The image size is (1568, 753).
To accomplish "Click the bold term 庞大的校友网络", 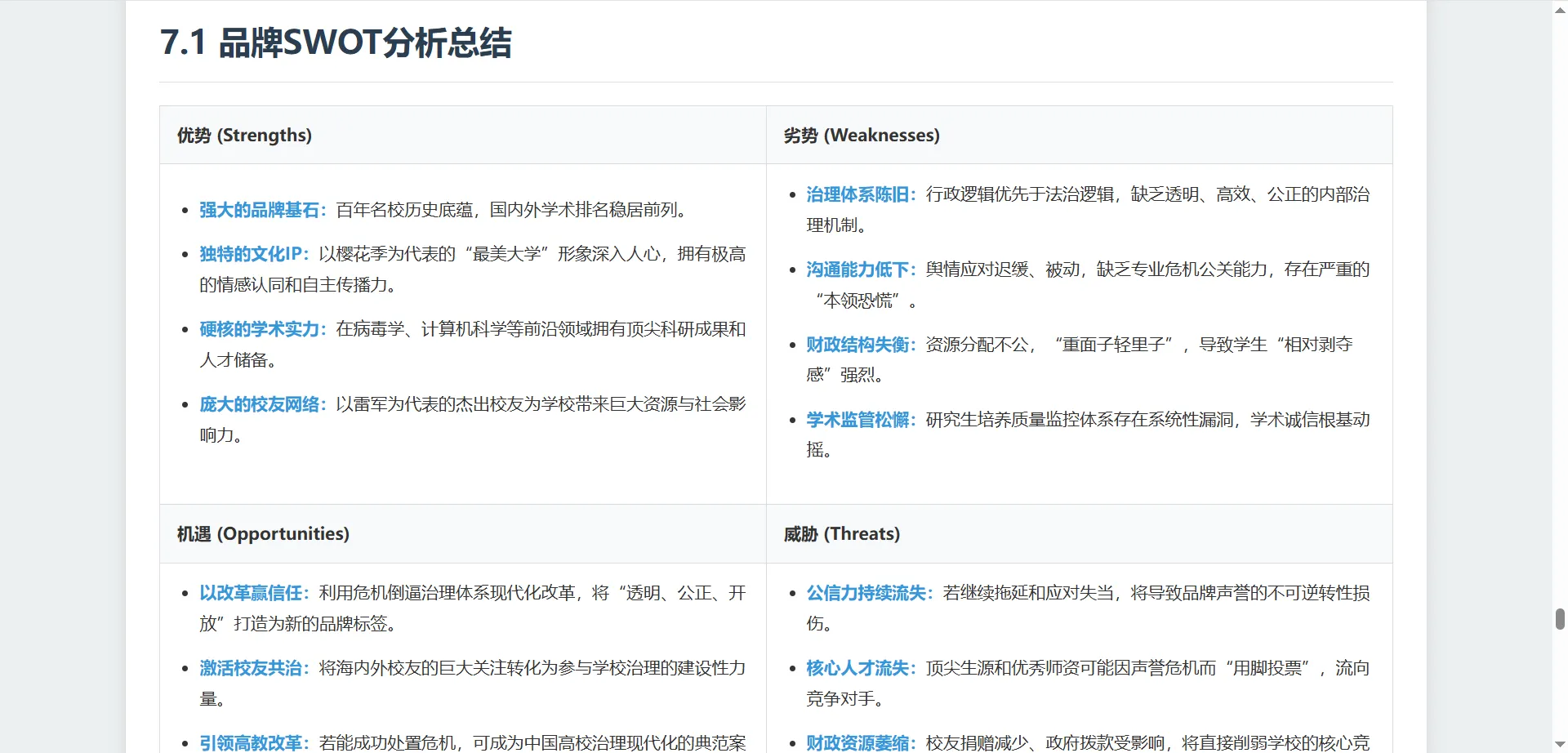I will [x=259, y=405].
